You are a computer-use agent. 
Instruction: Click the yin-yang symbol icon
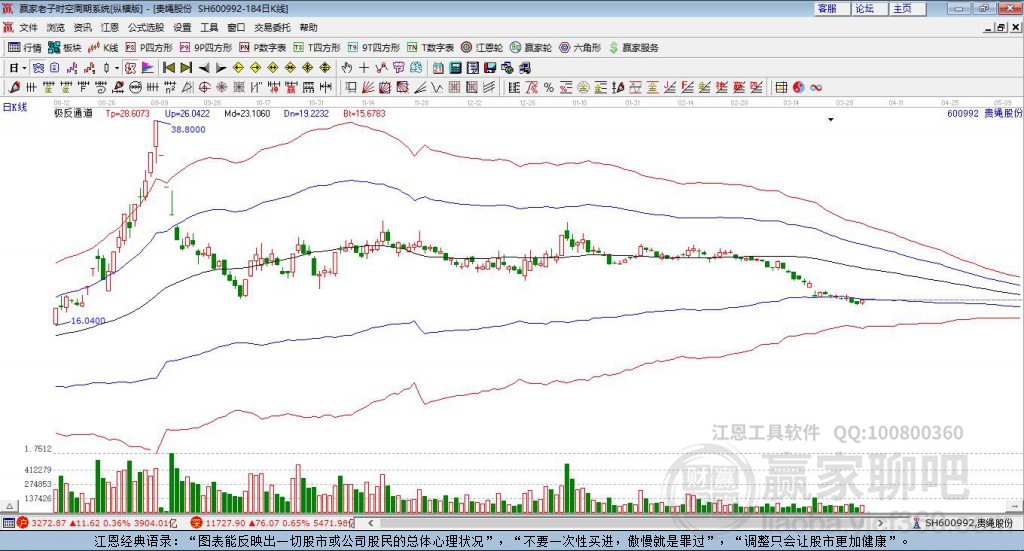[x=799, y=87]
